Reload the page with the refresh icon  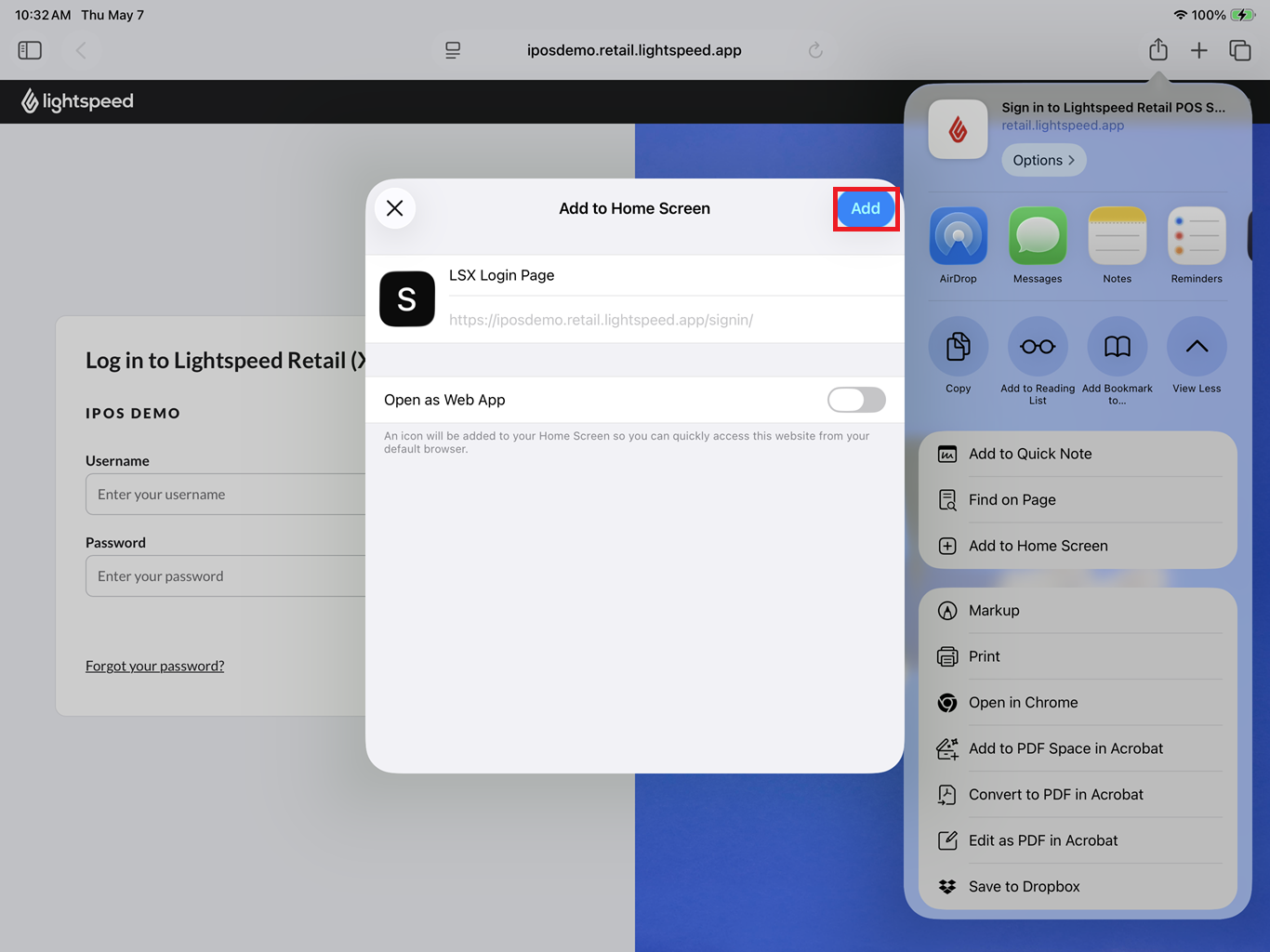(815, 50)
